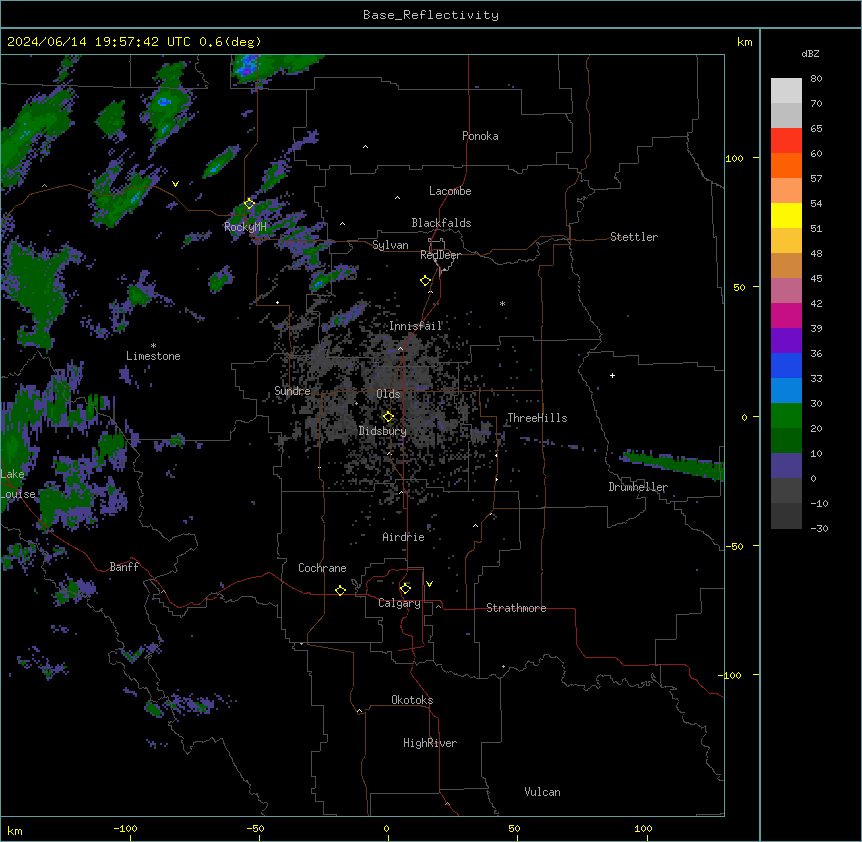862x842 pixels.
Task: Click the yellow diamond marker south of RedDeer
Action: (x=426, y=281)
